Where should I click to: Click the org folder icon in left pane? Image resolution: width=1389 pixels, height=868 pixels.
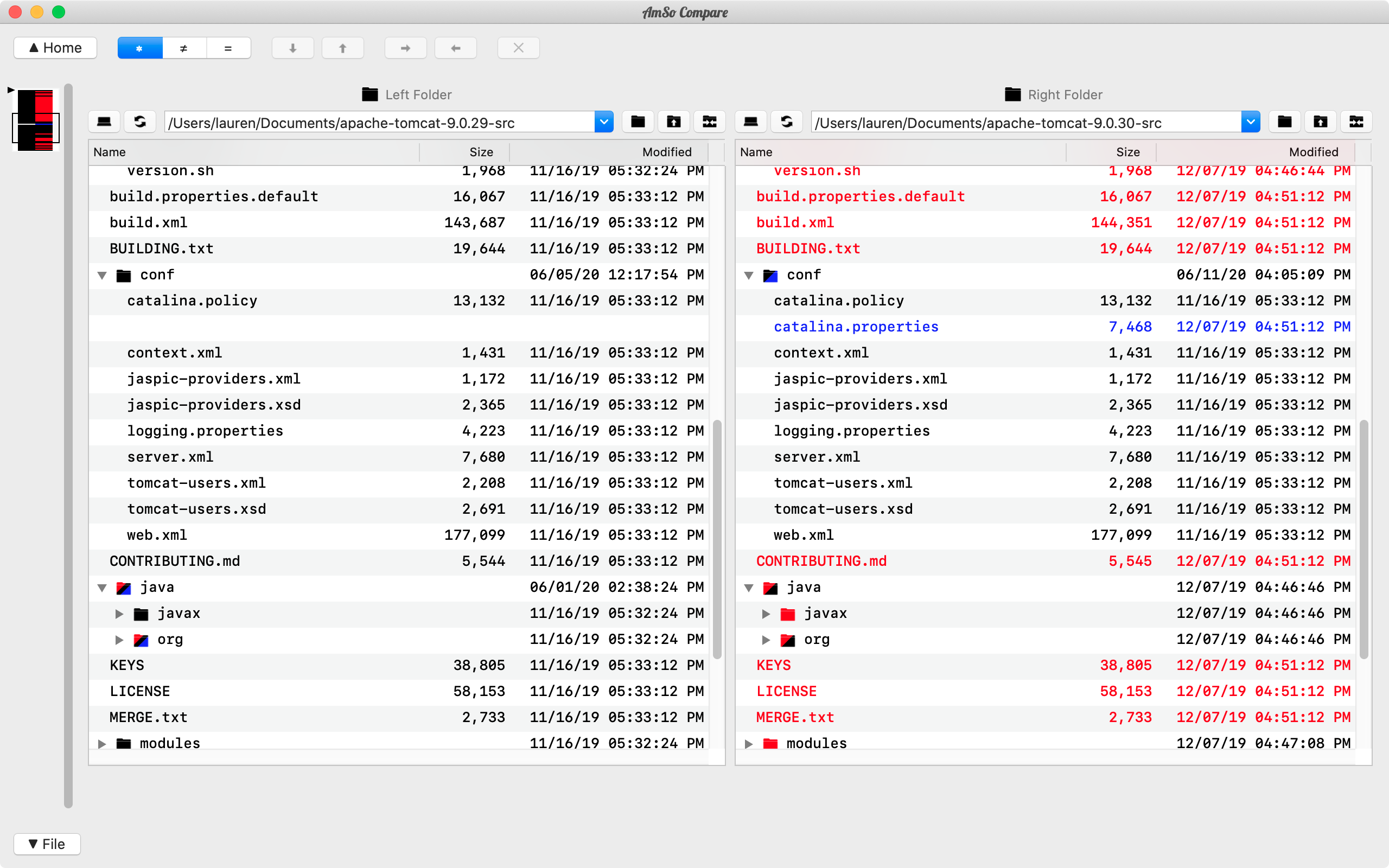click(x=141, y=640)
